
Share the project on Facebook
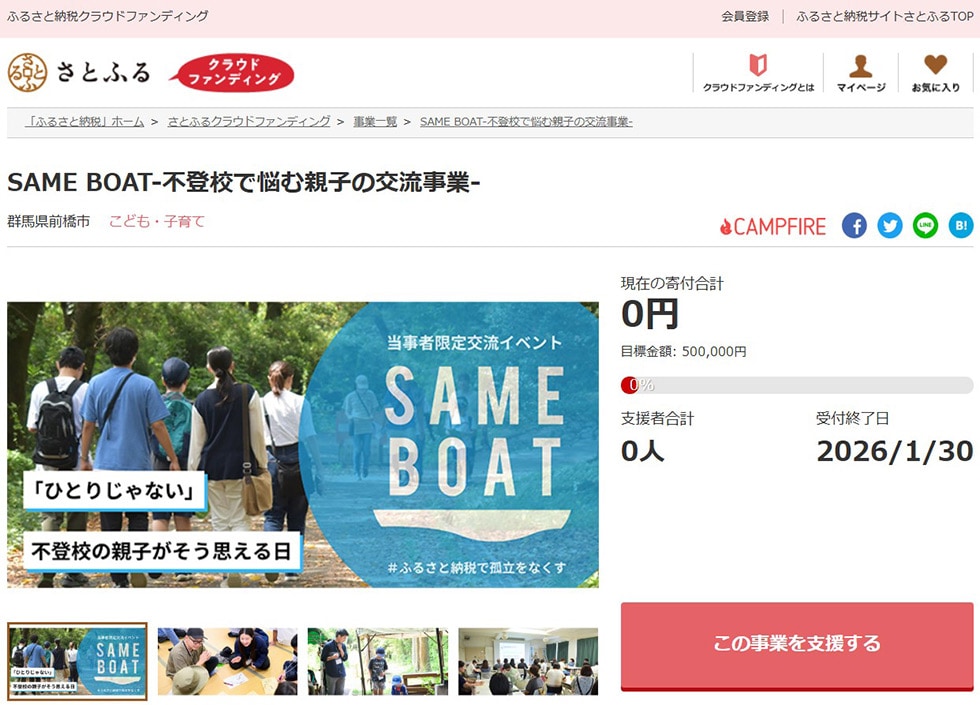click(x=854, y=226)
